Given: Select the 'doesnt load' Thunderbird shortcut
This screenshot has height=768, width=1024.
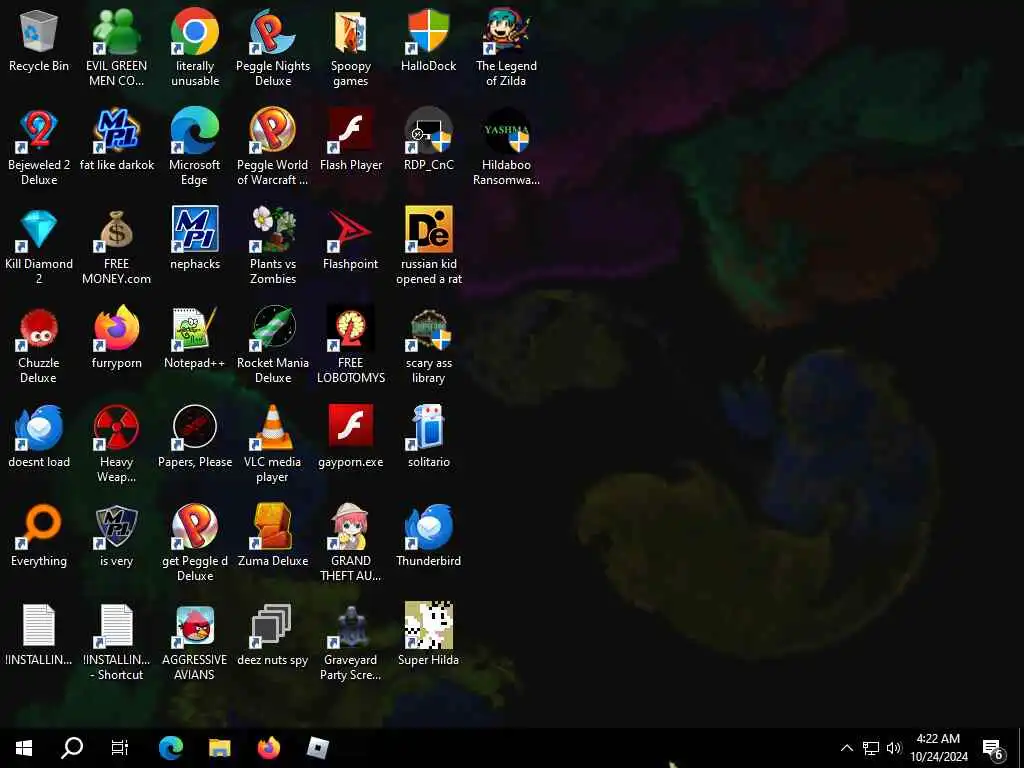Looking at the screenshot, I should [x=39, y=436].
